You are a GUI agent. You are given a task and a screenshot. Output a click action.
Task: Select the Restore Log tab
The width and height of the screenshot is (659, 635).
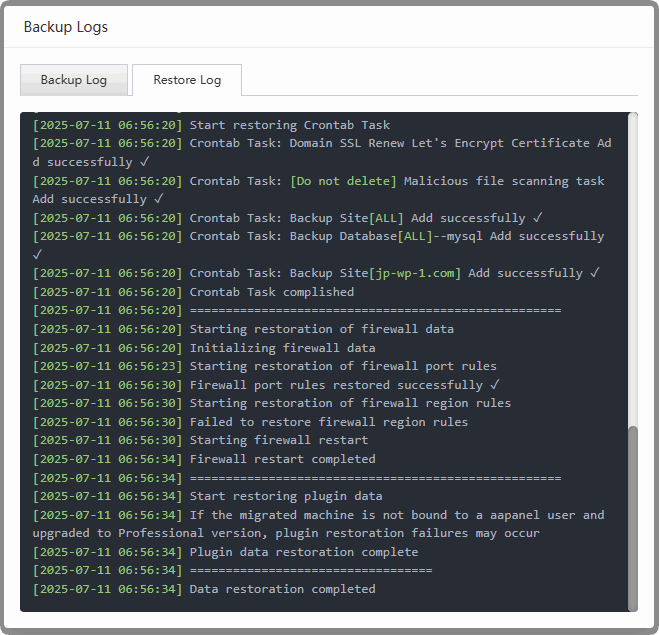point(187,80)
